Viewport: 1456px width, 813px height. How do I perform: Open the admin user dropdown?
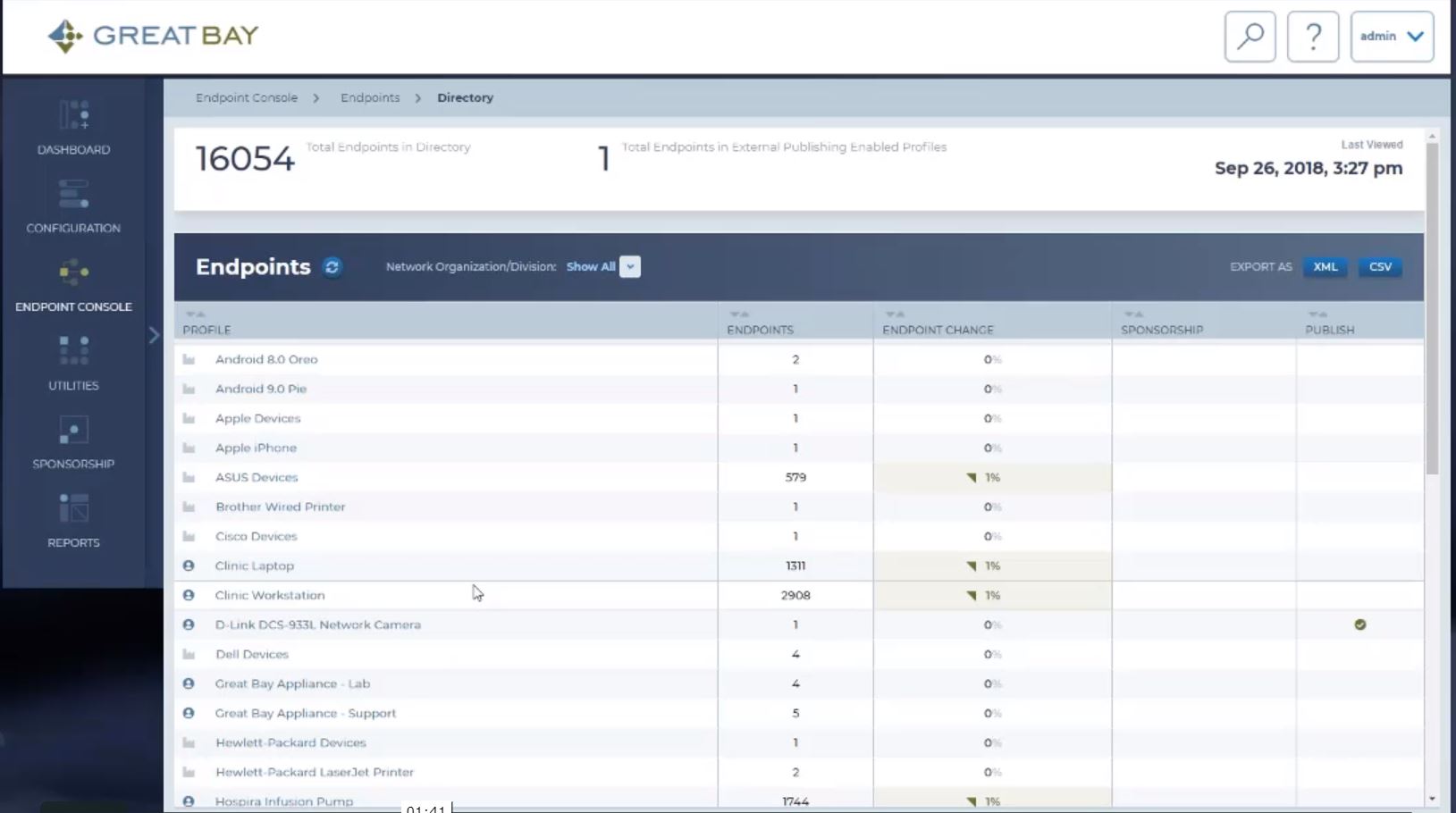pyautogui.click(x=1392, y=37)
